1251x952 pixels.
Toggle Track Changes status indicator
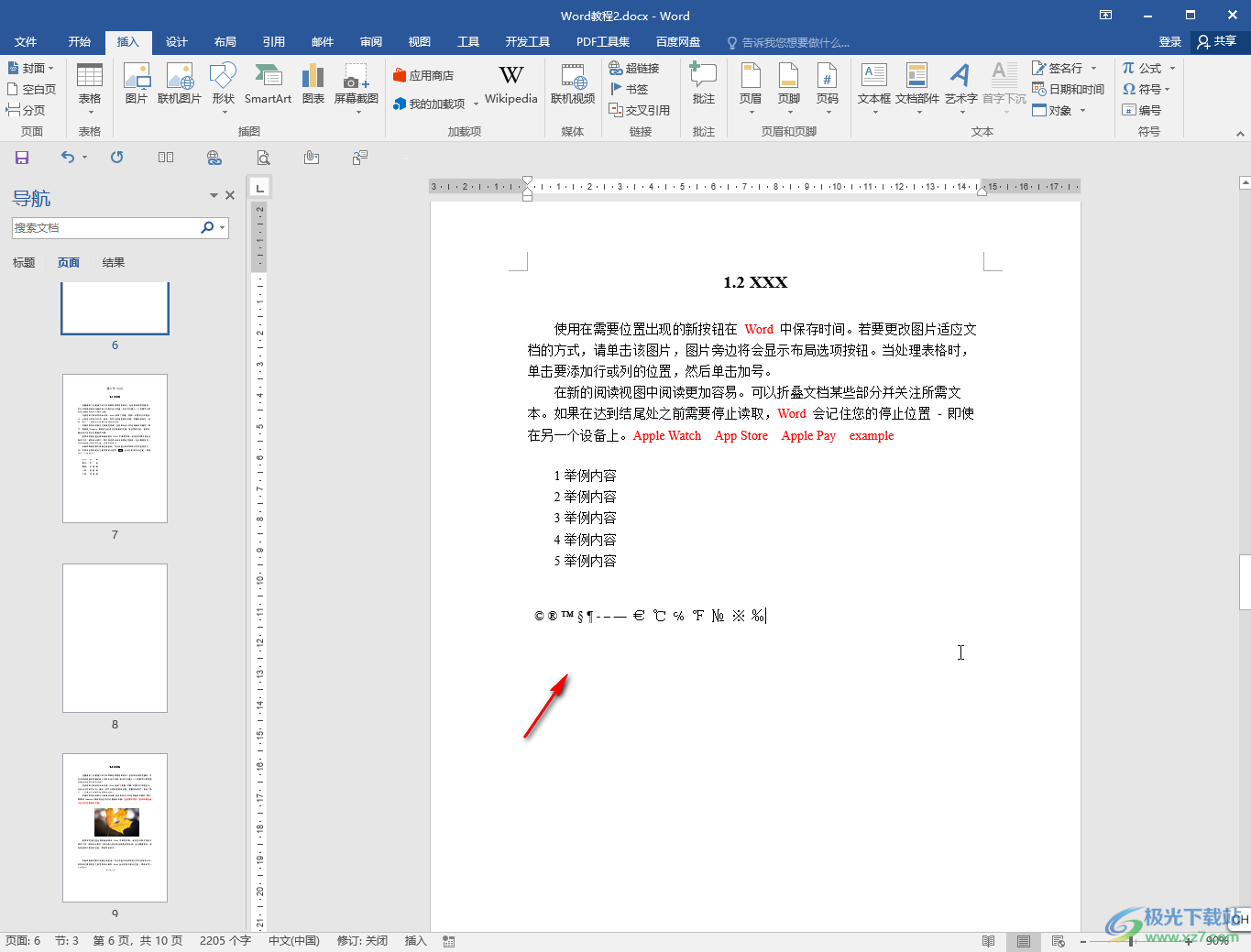[362, 941]
